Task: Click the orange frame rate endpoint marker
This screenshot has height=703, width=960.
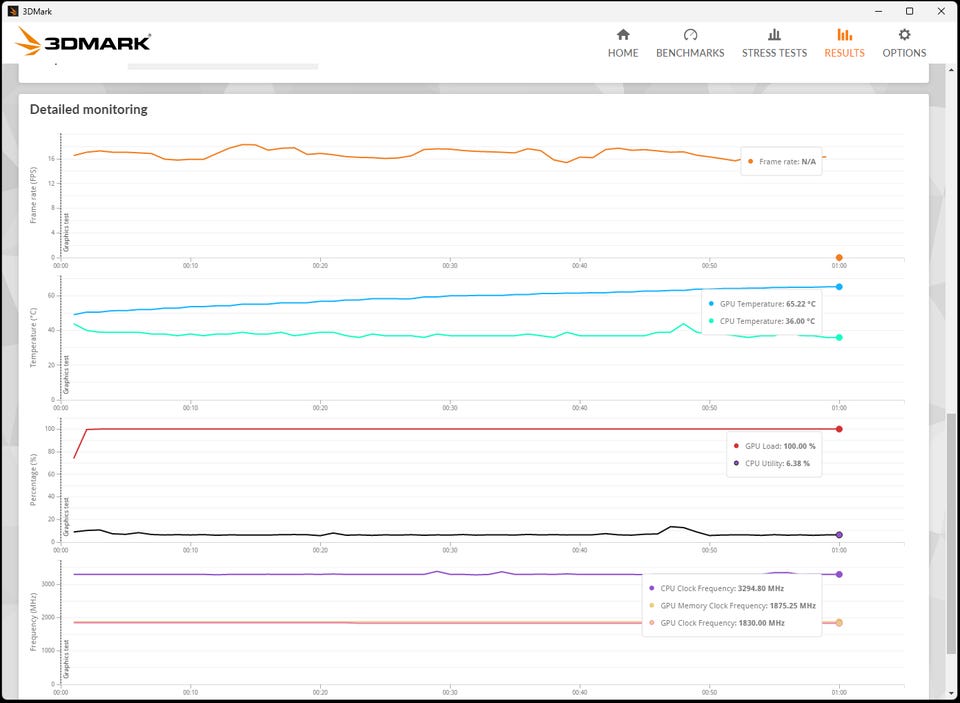Action: click(839, 257)
